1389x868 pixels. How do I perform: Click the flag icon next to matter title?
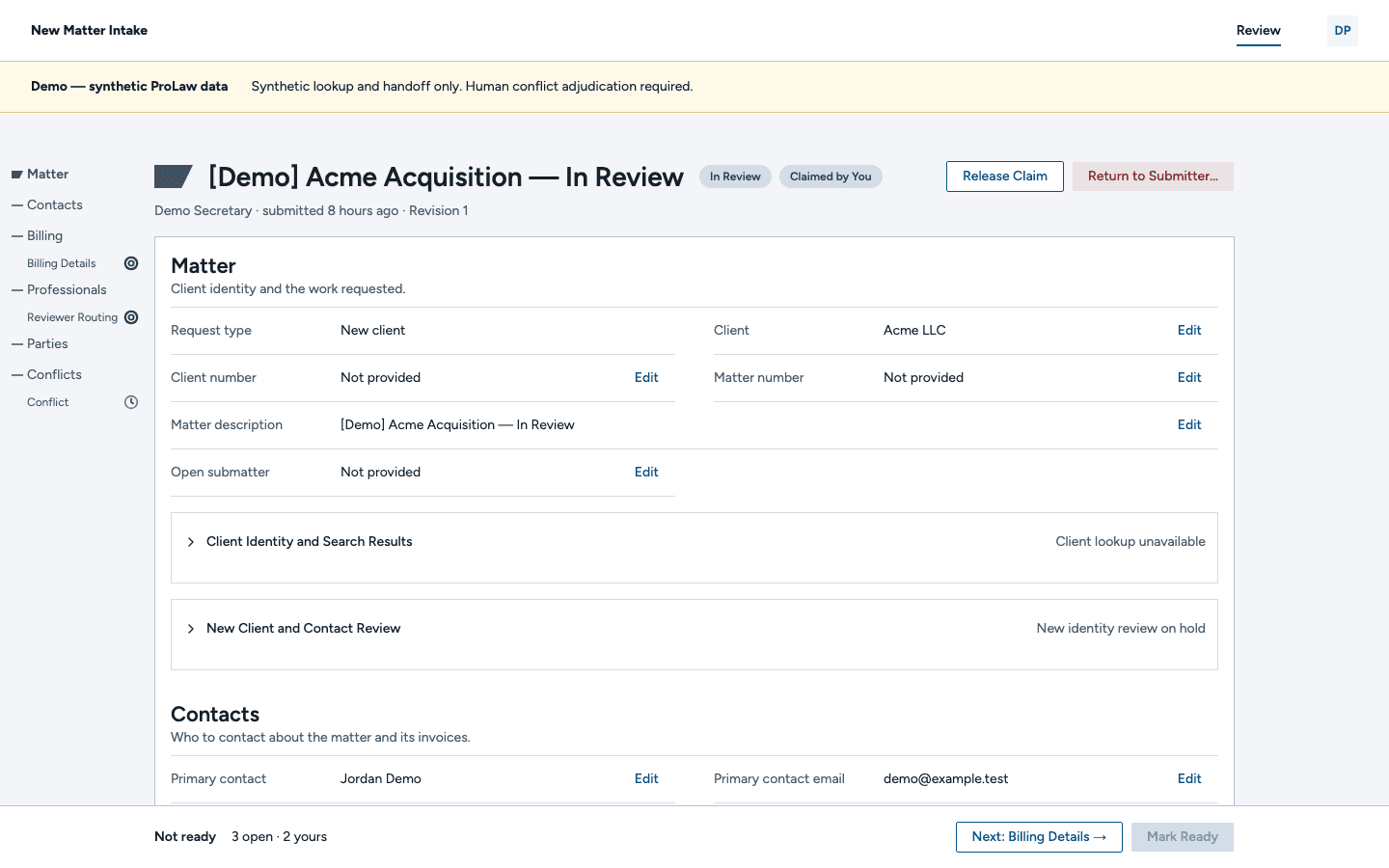tap(174, 176)
